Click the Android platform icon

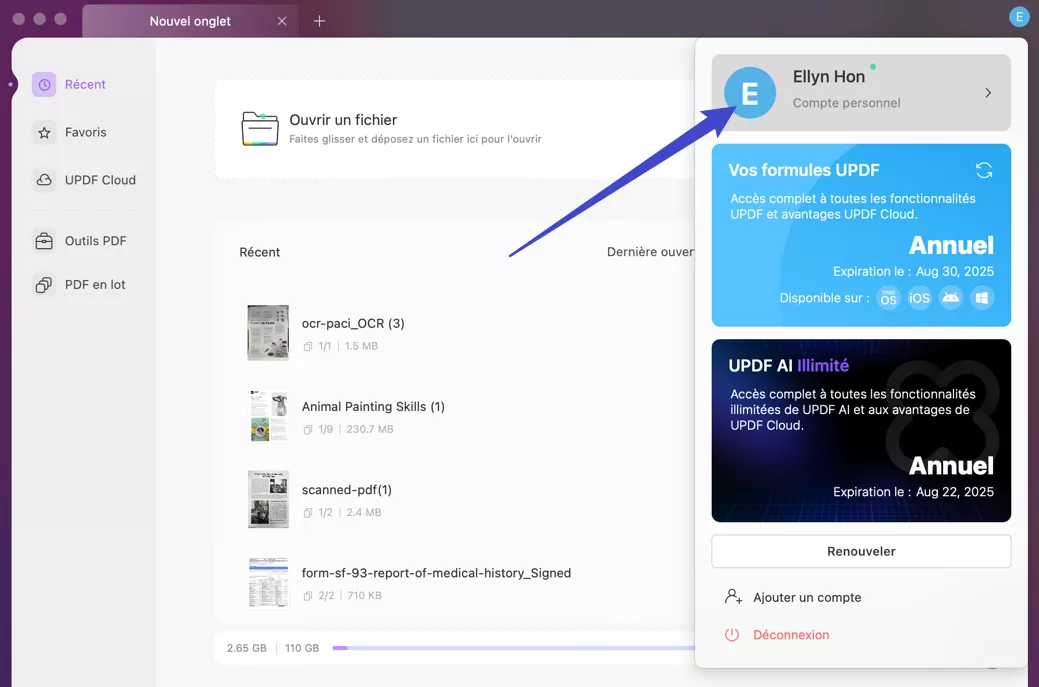point(951,298)
